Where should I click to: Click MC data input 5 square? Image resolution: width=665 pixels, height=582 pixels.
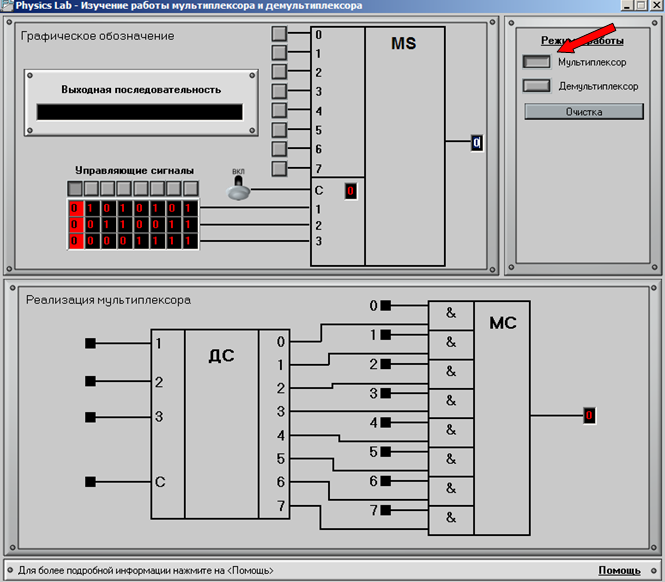click(x=386, y=452)
